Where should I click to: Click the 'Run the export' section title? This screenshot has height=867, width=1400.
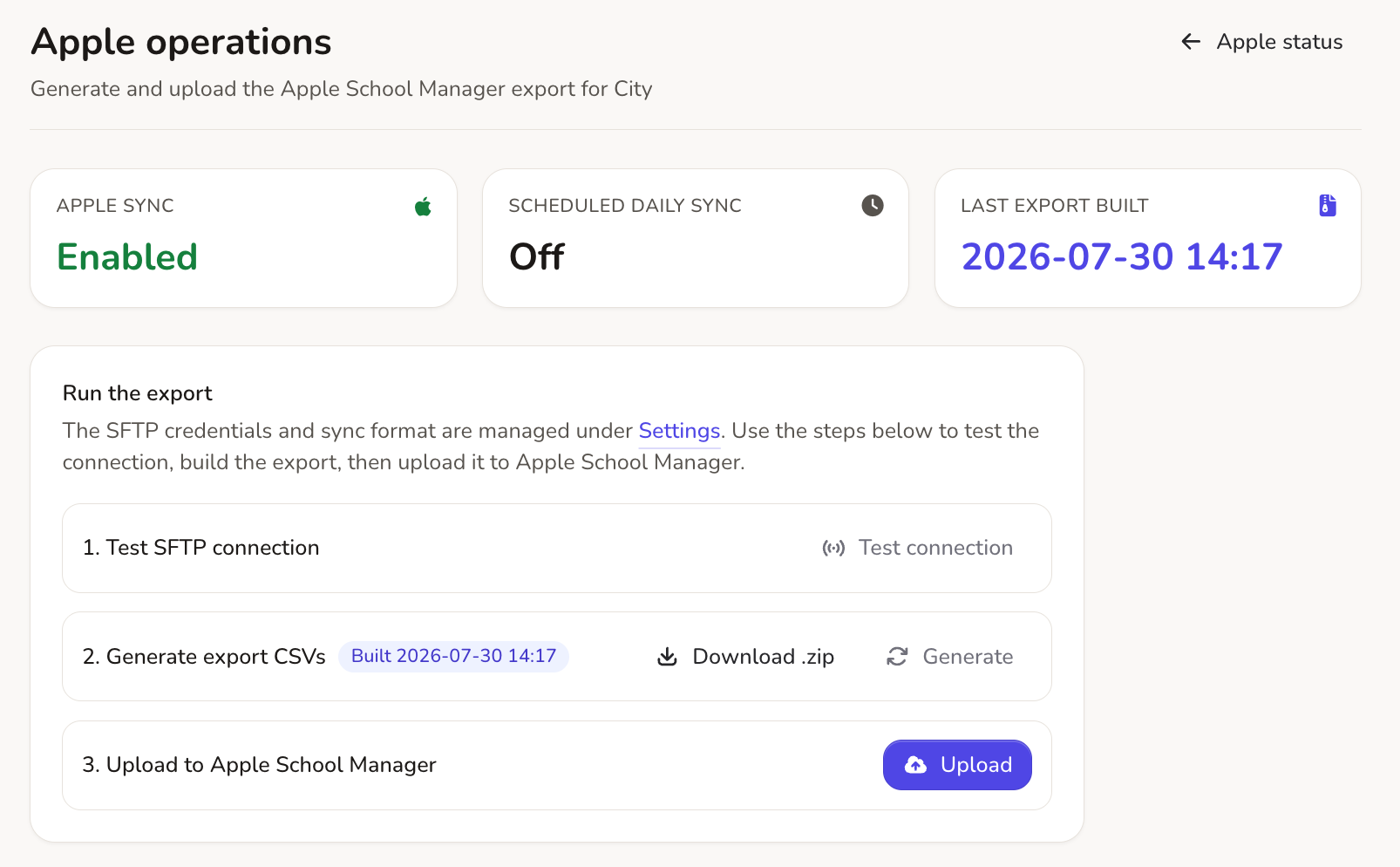click(138, 393)
